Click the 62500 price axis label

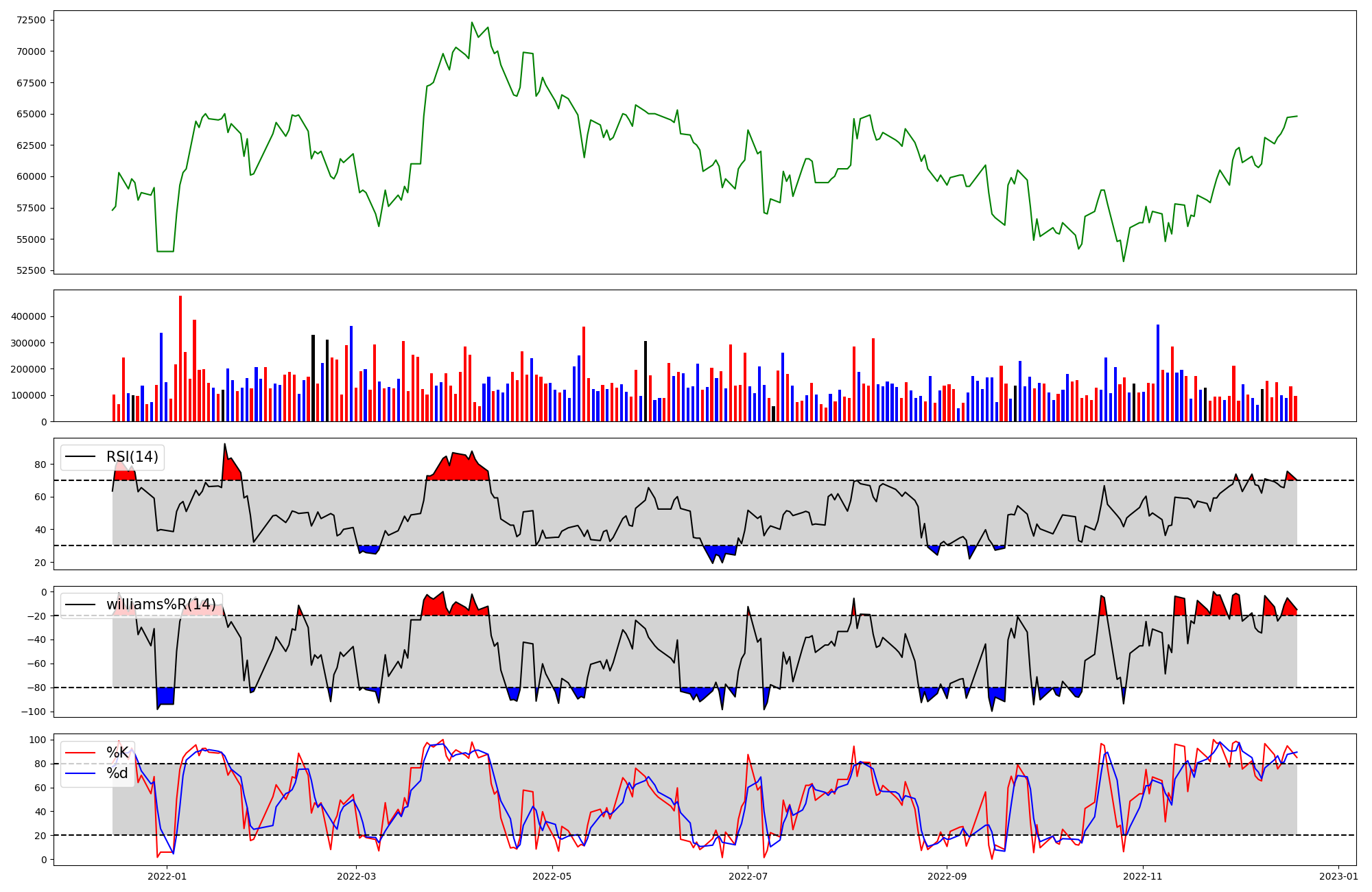coord(31,145)
